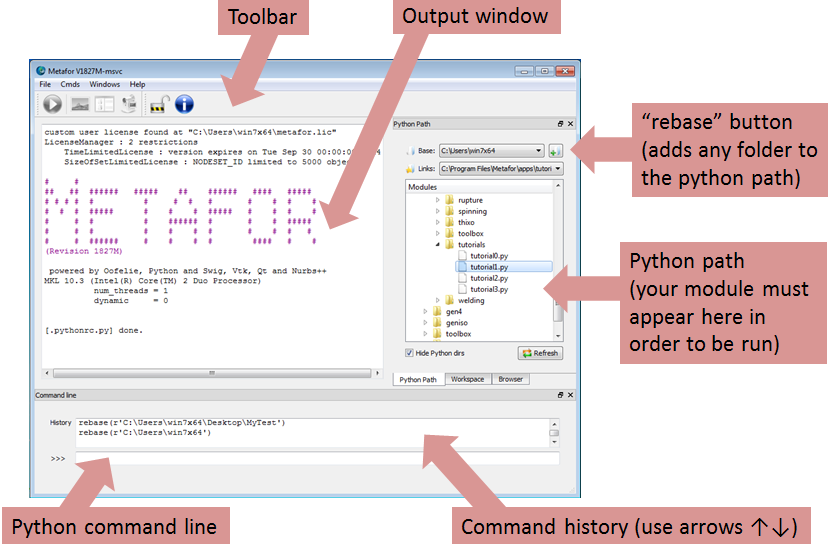Click the Modules column header
Image resolution: width=828 pixels, height=544 pixels.
click(x=479, y=187)
